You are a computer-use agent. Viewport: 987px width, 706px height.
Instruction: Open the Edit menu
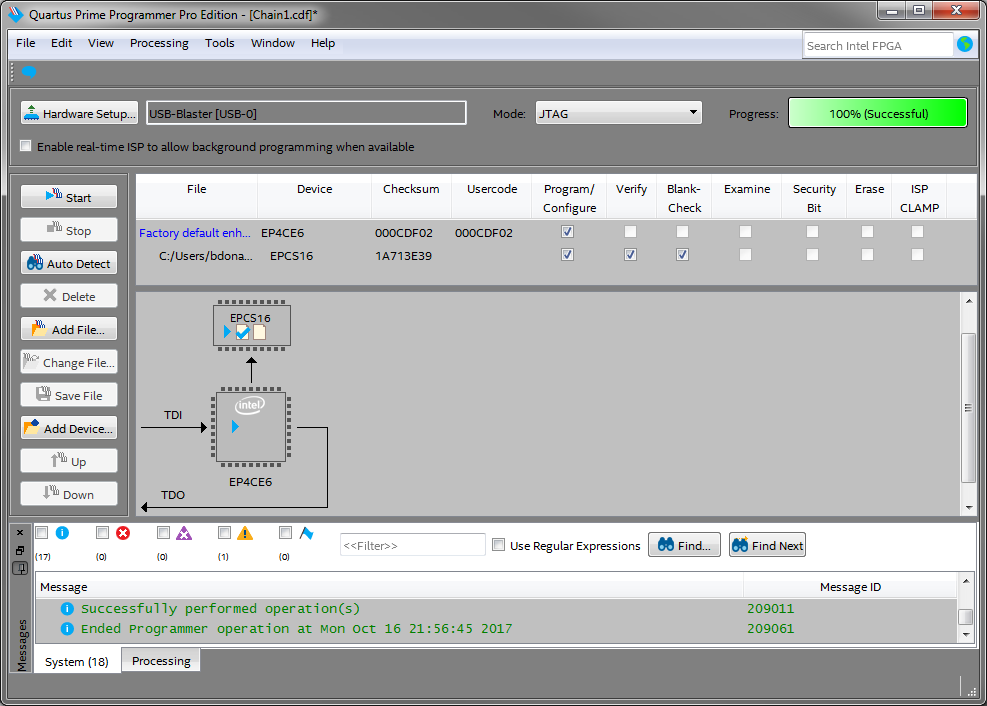pos(62,43)
